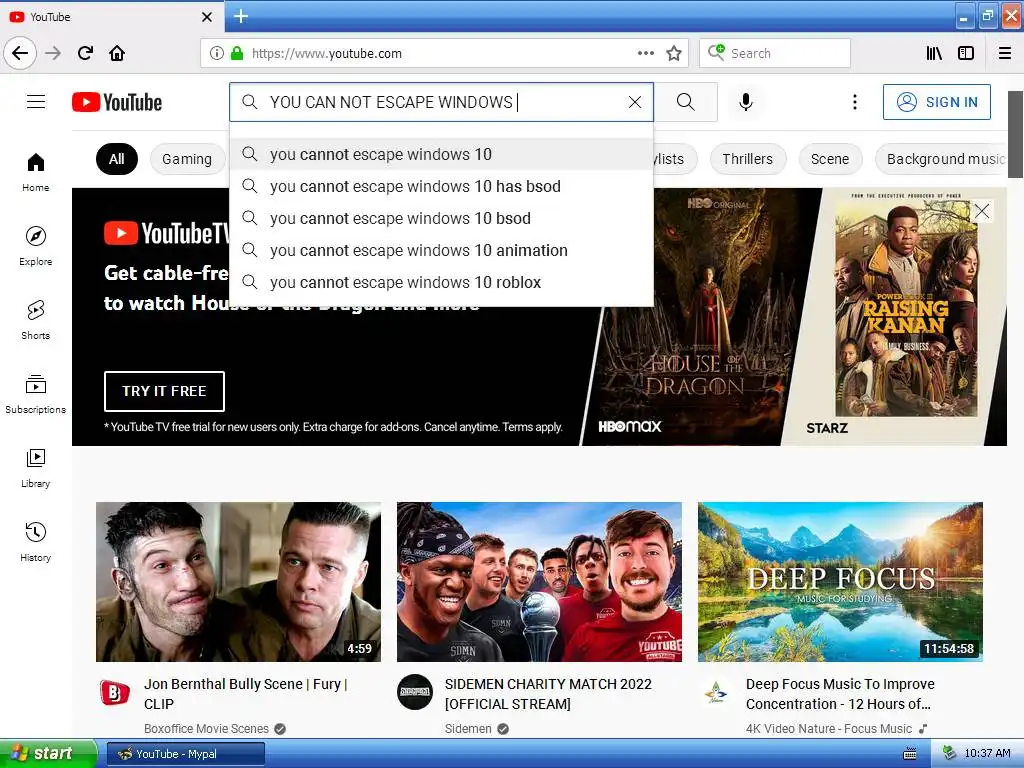Open Deep Focus video thumbnail
Viewport: 1024px width, 768px height.
point(840,582)
